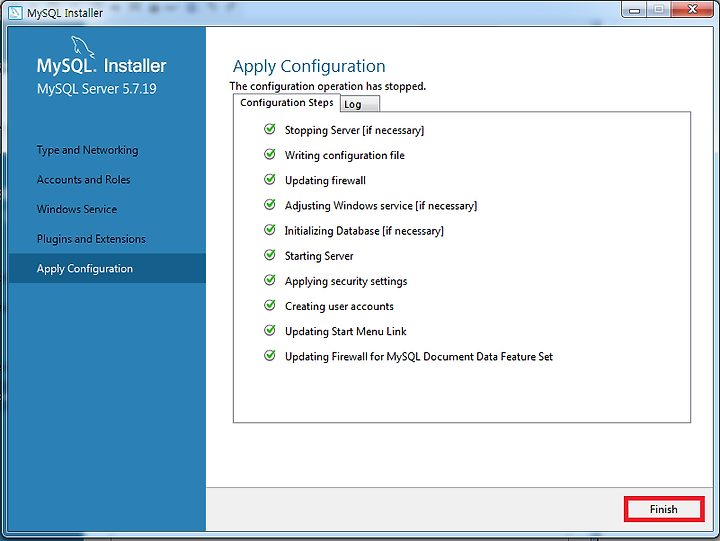Click check icon beside Updating Start Menu Link

tap(270, 330)
